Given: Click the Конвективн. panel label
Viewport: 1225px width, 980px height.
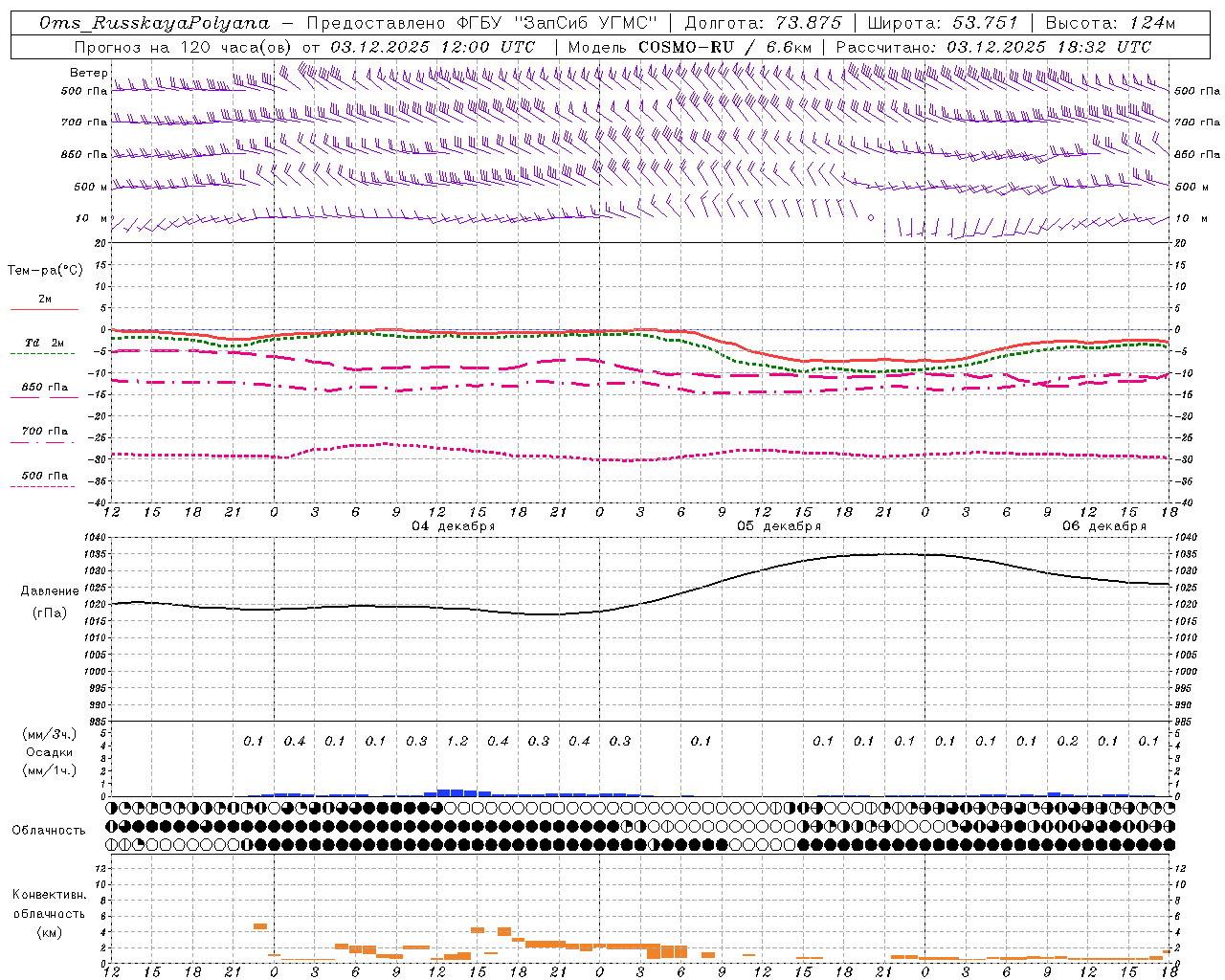Looking at the screenshot, I should (x=49, y=895).
